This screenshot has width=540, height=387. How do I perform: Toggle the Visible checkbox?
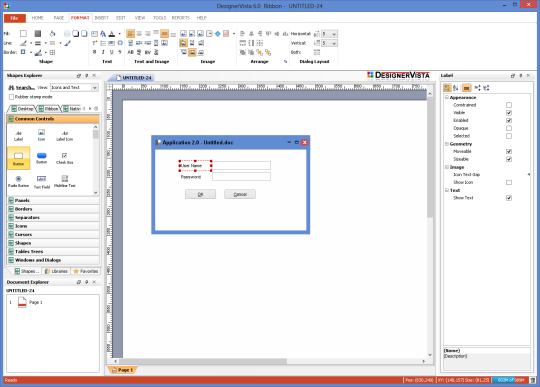(x=509, y=113)
